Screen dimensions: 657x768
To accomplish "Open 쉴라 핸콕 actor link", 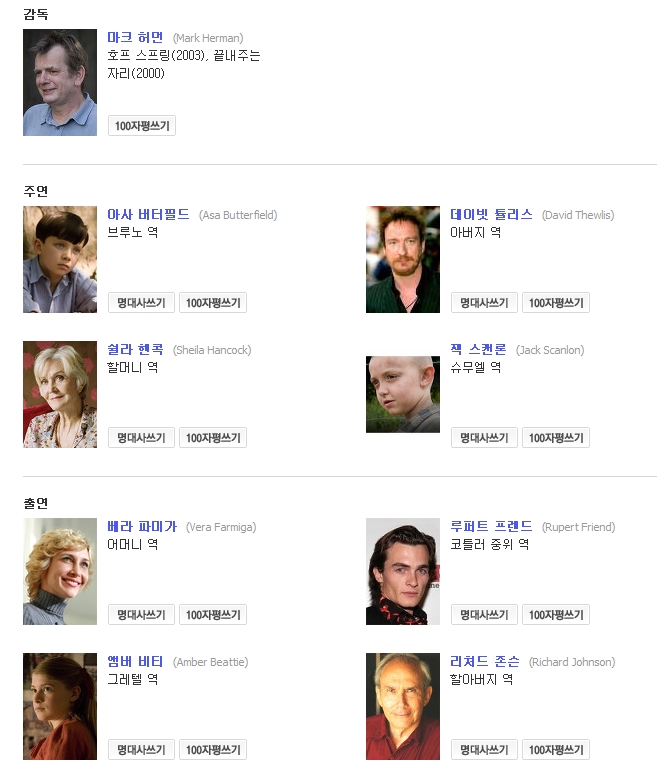I will (x=135, y=350).
